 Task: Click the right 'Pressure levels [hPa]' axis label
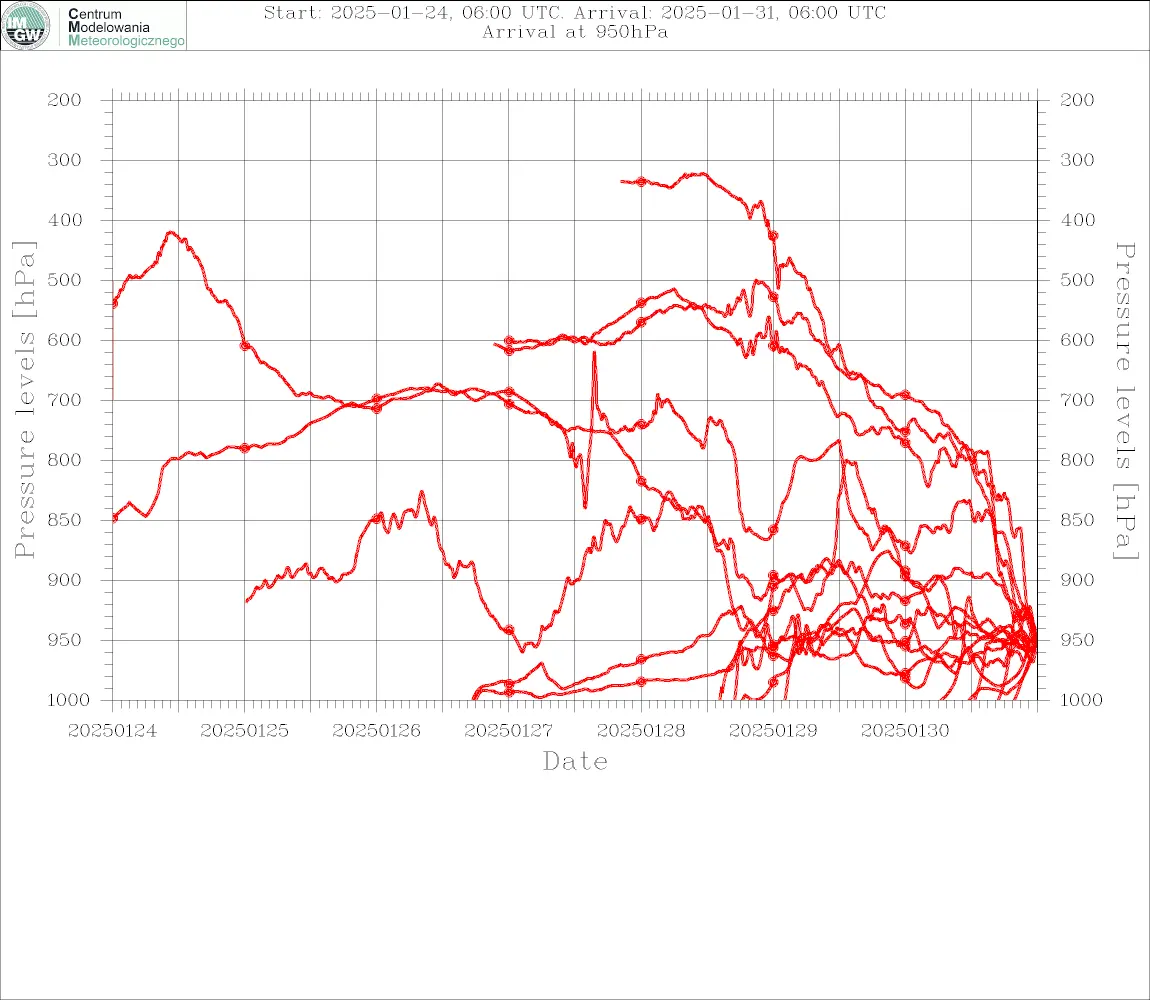[x=1125, y=401]
